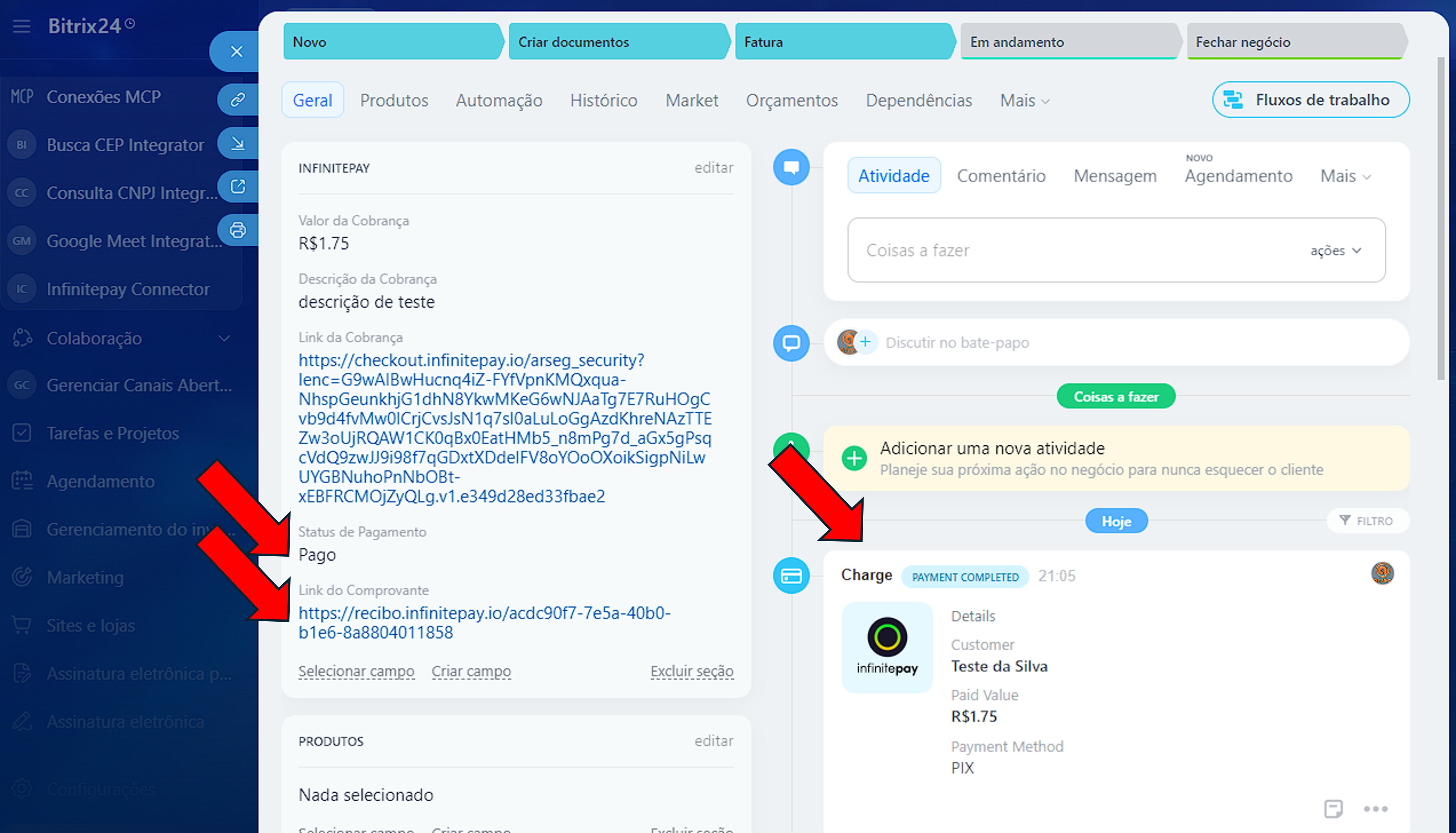The width and height of the screenshot is (1456, 833).
Task: Open the Comentário tab
Action: (1001, 176)
